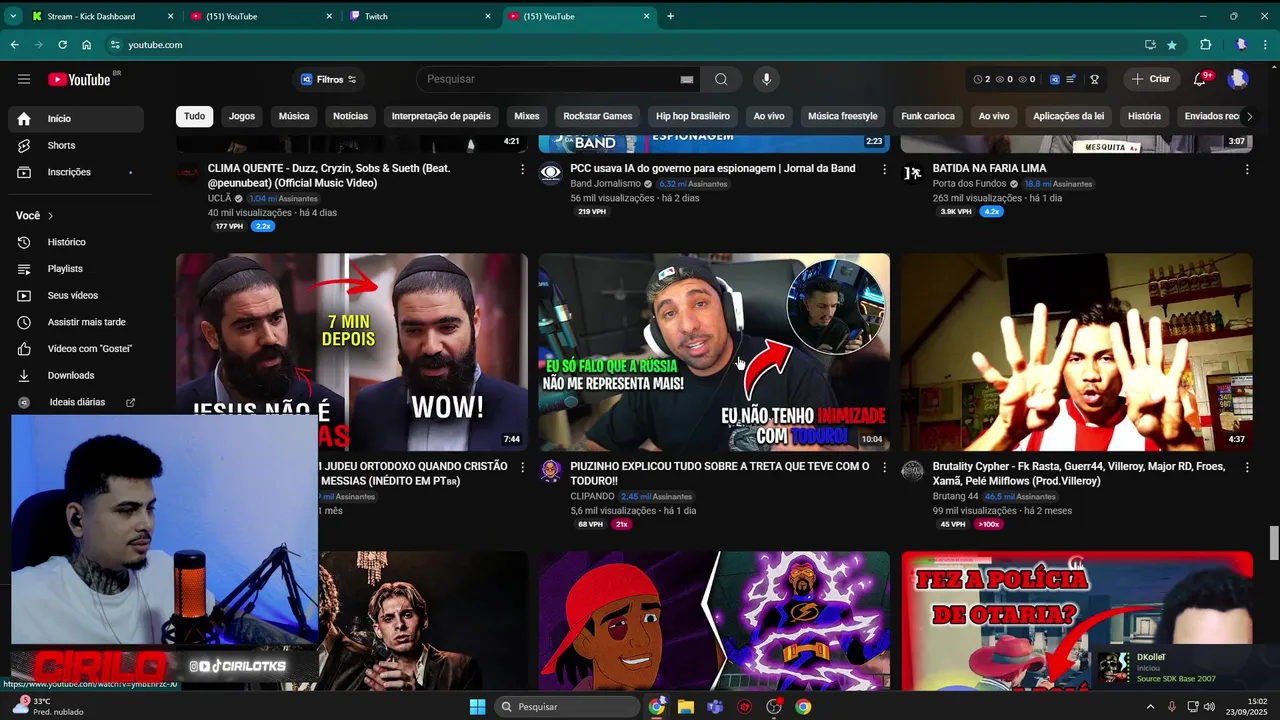
Task: Open Brutality Cypher video title link
Action: point(1079,473)
